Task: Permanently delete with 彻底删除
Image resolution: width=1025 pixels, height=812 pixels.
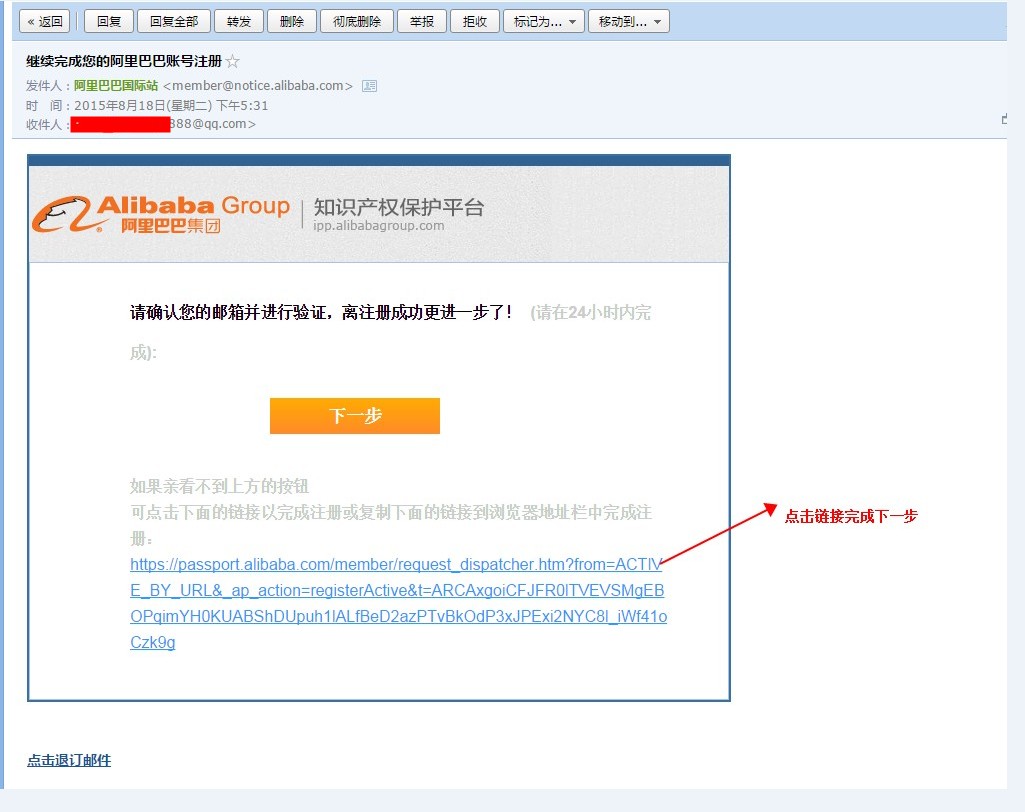Action: [x=357, y=22]
